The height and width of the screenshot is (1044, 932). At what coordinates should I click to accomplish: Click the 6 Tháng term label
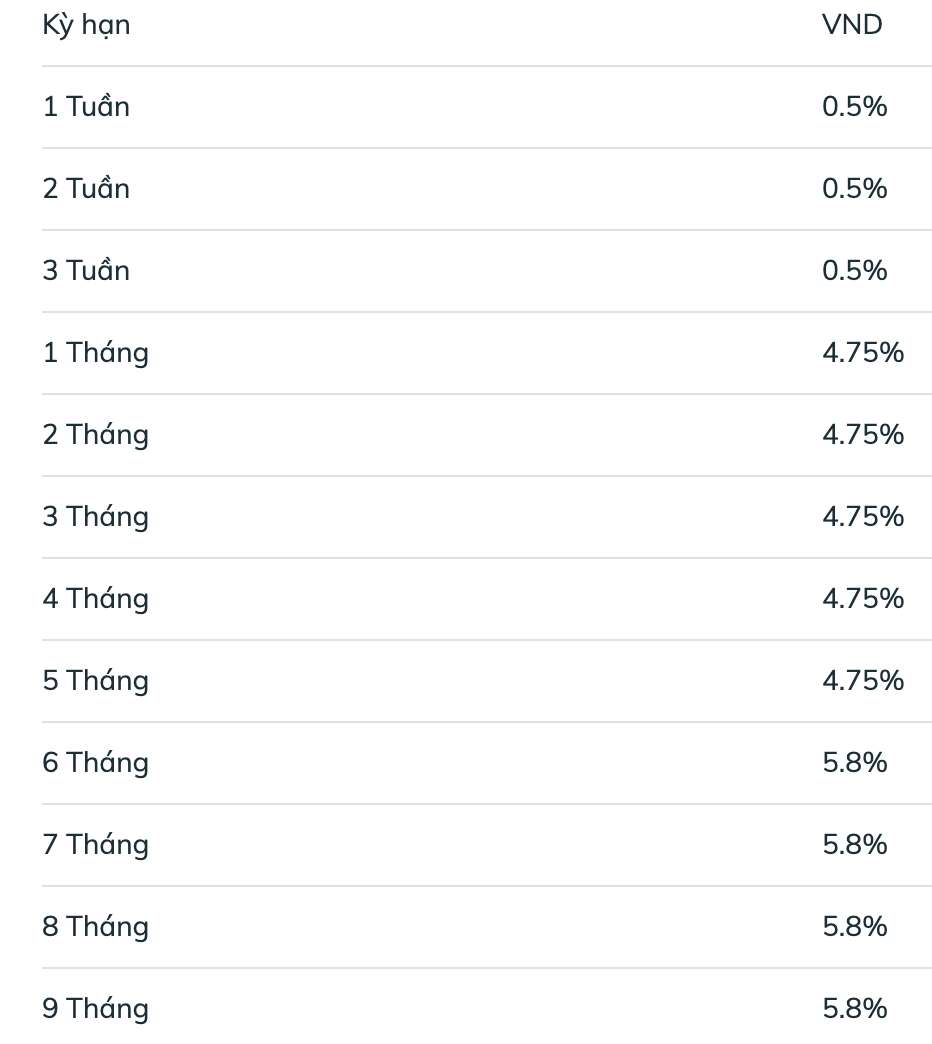pyautogui.click(x=95, y=763)
